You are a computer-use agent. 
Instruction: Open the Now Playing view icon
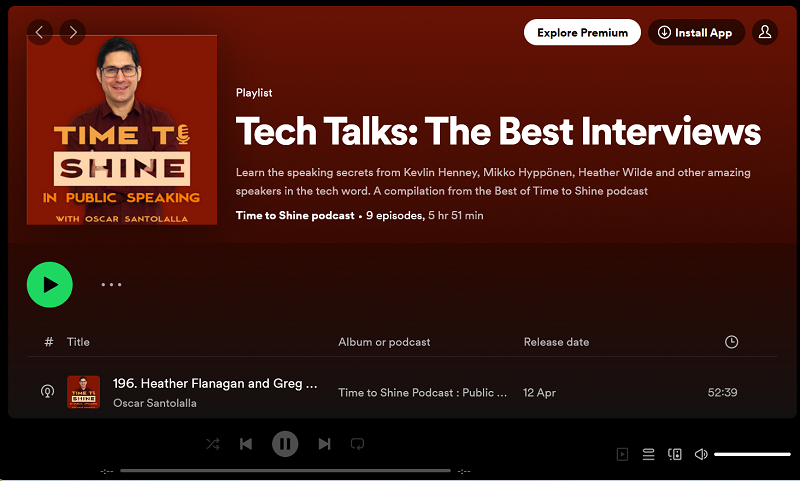pos(622,454)
